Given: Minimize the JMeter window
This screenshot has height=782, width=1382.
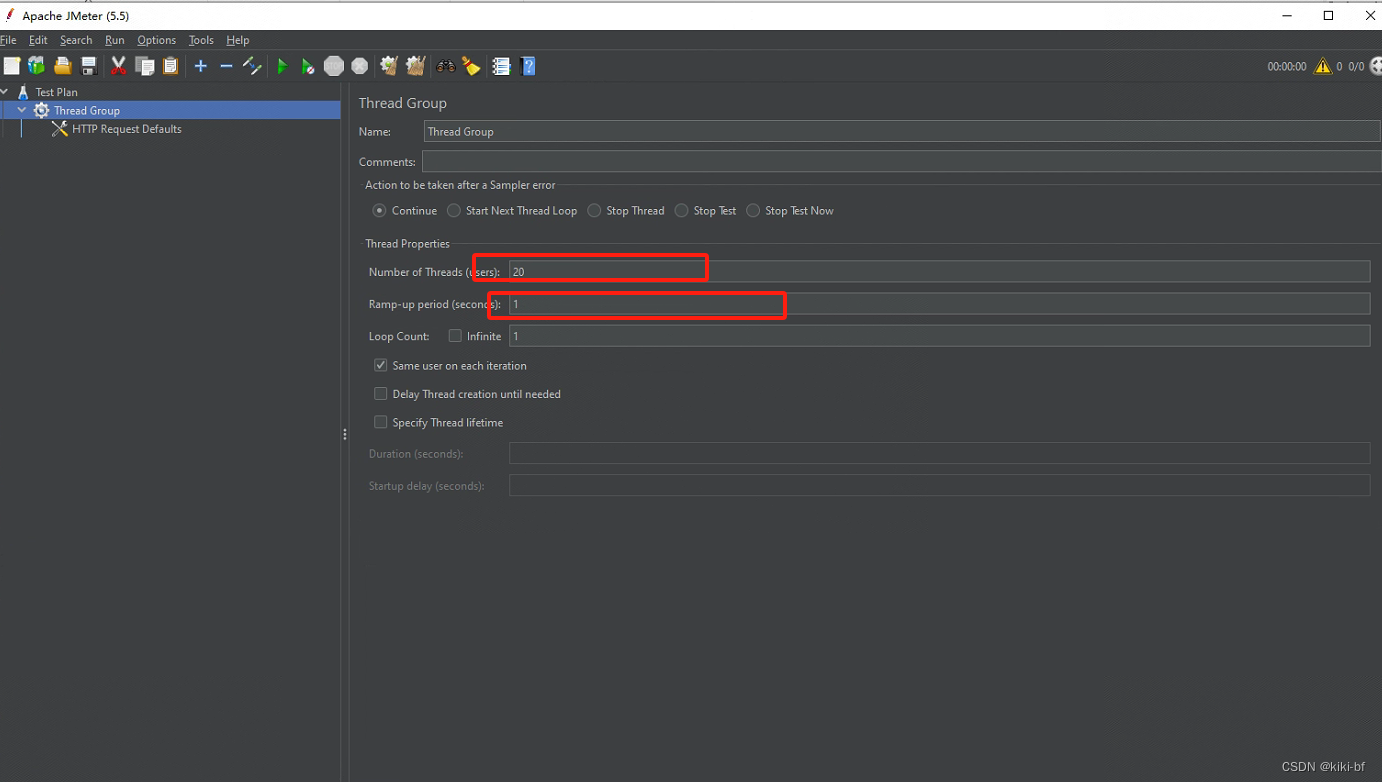Looking at the screenshot, I should click(1285, 15).
